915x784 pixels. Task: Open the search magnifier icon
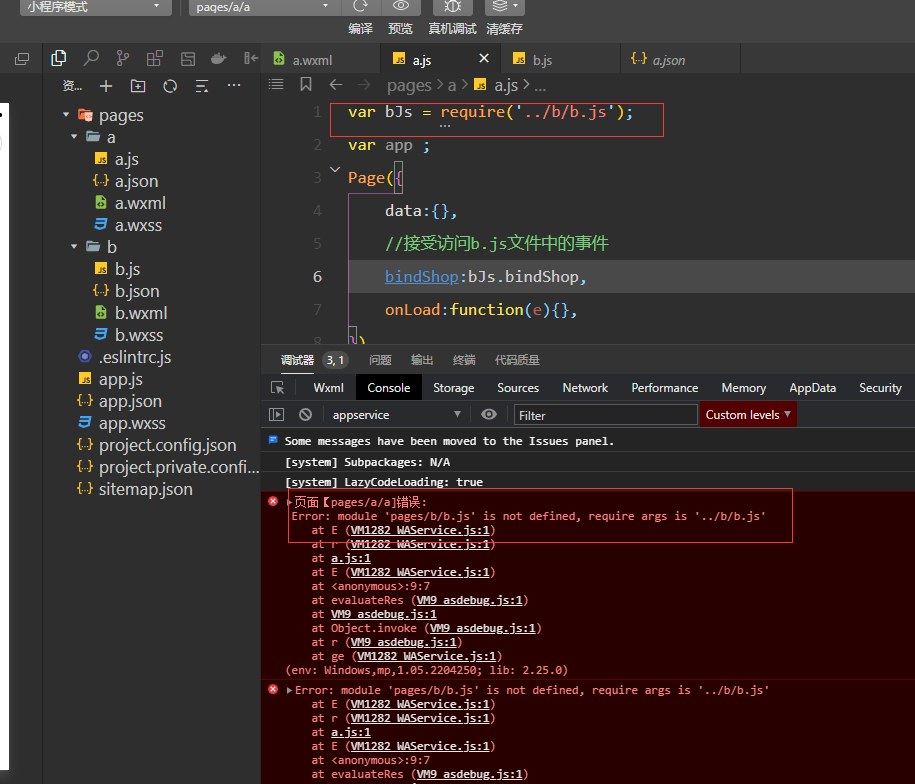click(x=90, y=58)
